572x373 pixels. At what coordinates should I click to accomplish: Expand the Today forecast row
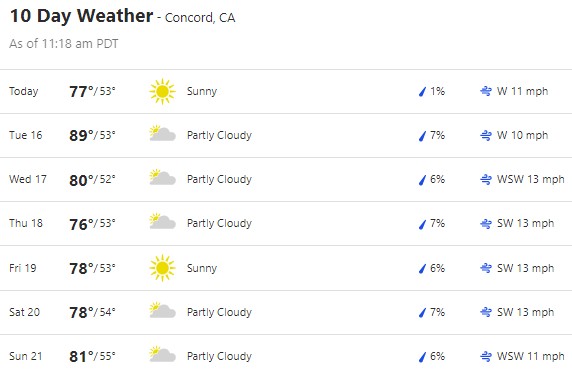[286, 92]
